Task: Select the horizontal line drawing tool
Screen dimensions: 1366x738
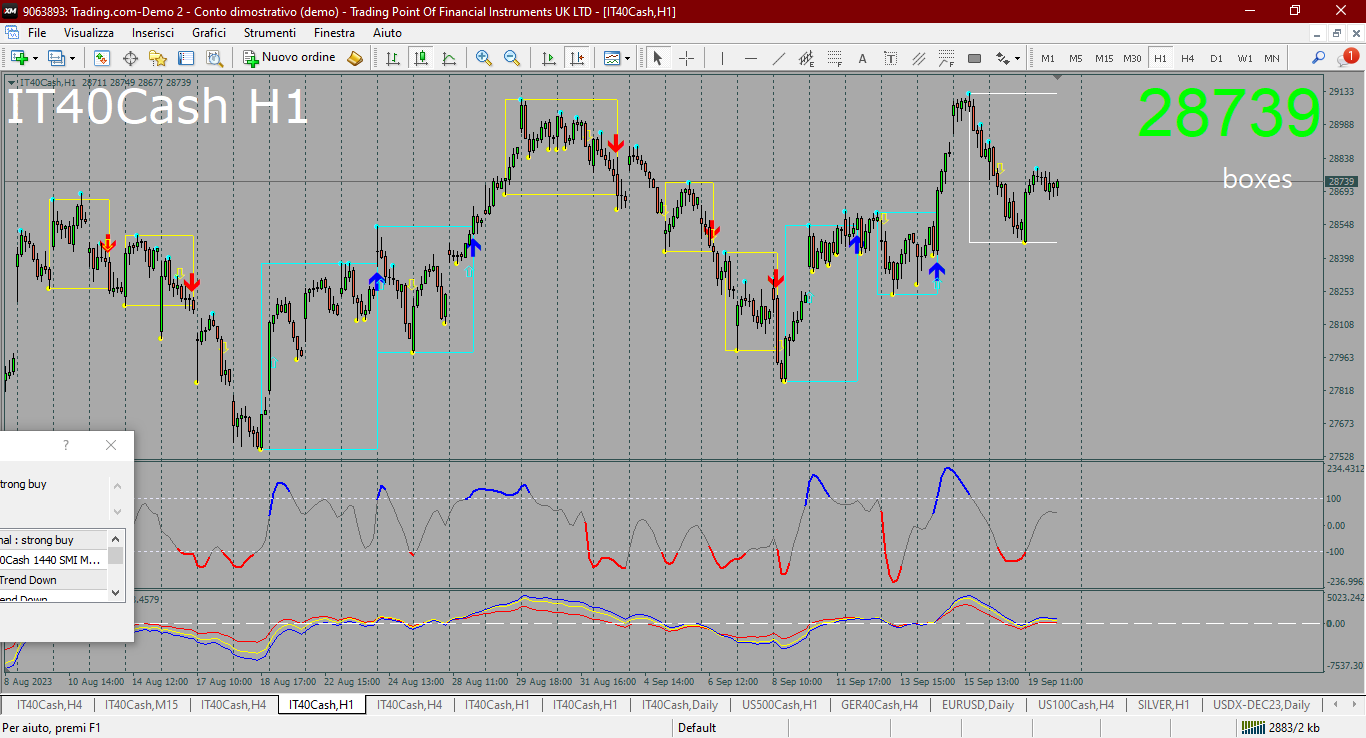Action: (751, 58)
